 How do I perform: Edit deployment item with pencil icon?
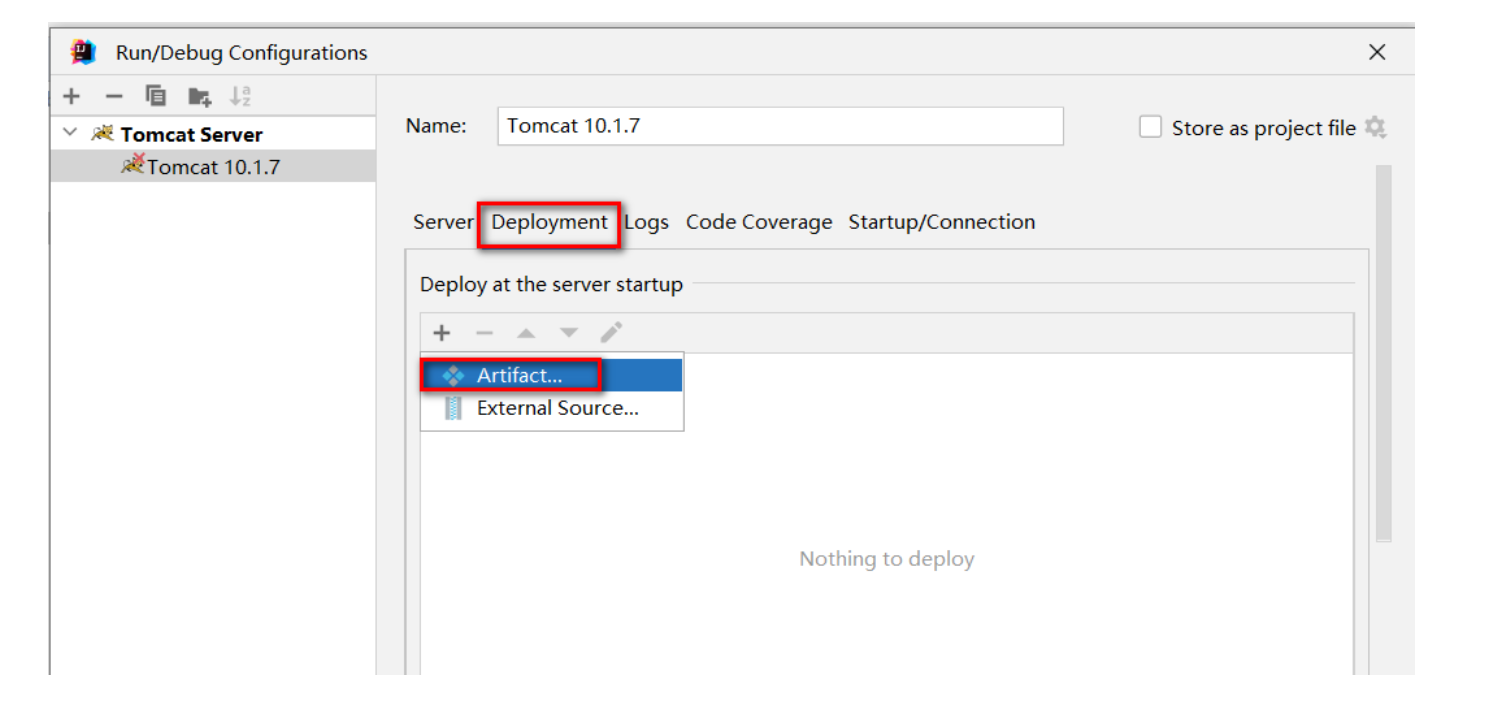(x=611, y=333)
